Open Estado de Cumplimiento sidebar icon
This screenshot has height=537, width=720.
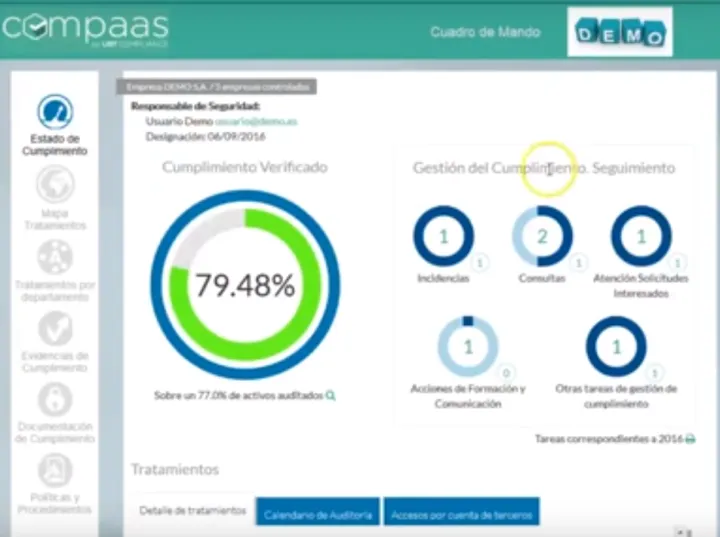click(55, 111)
